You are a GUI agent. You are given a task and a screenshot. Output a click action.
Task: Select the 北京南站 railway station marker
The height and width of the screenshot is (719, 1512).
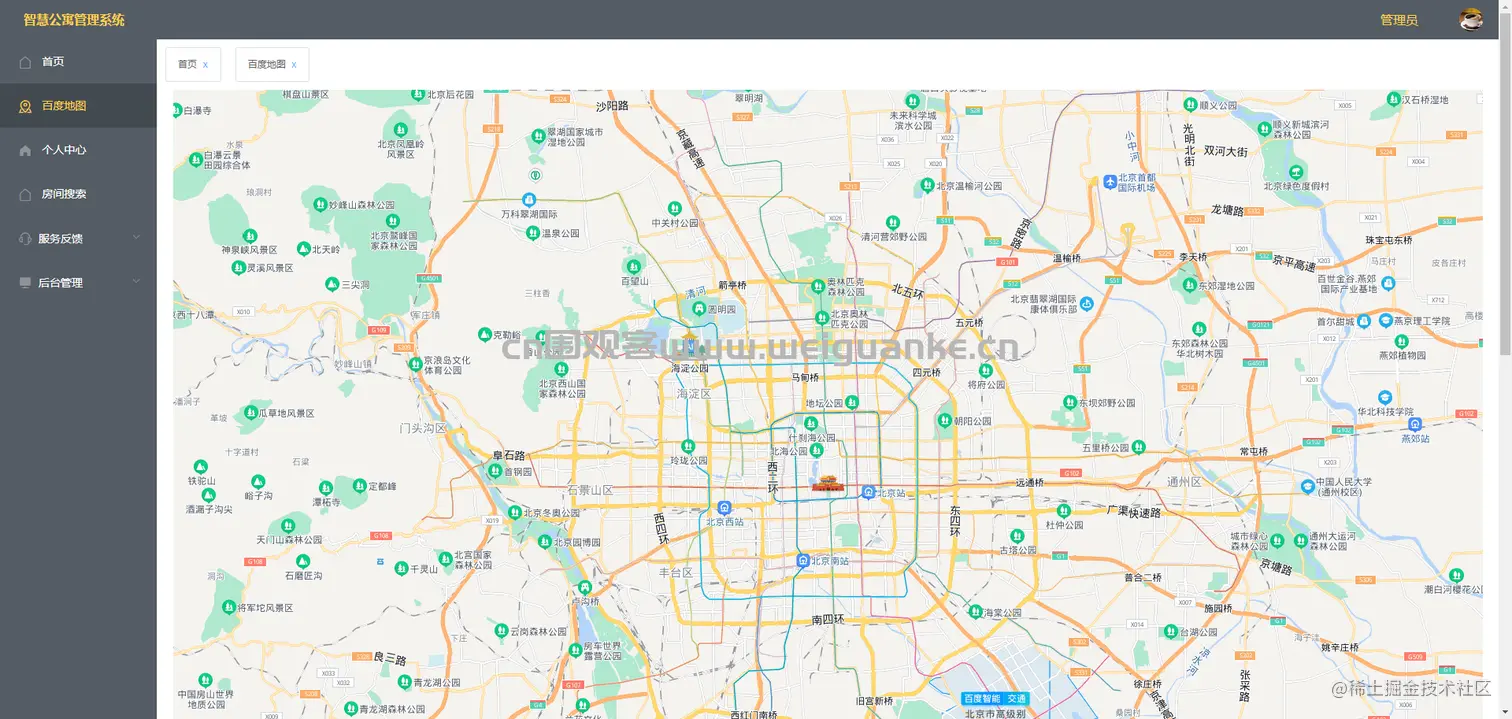tap(803, 561)
